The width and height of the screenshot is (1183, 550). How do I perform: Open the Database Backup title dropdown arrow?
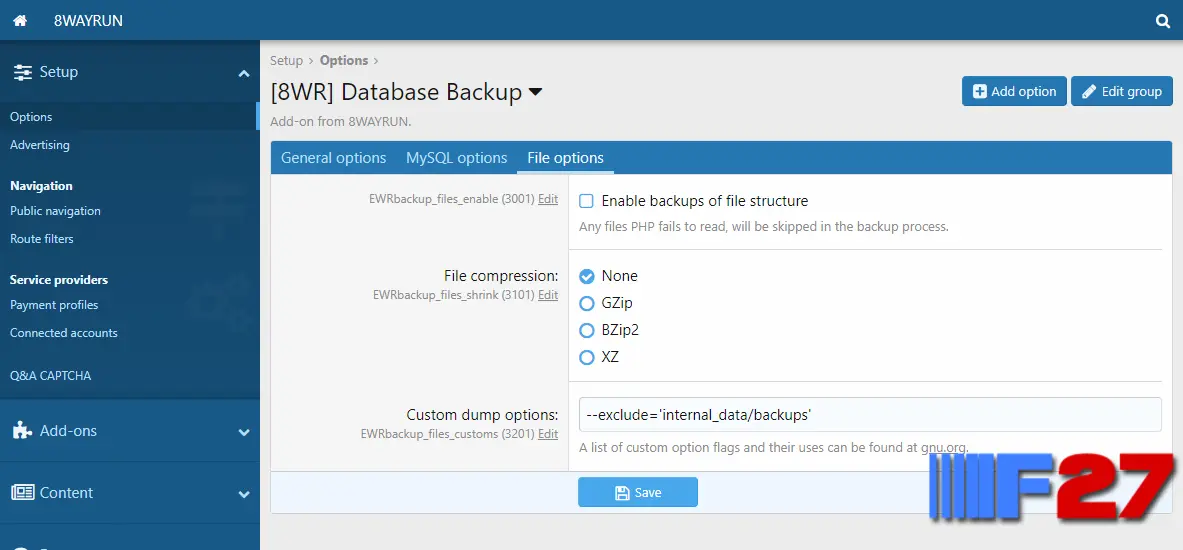535,92
